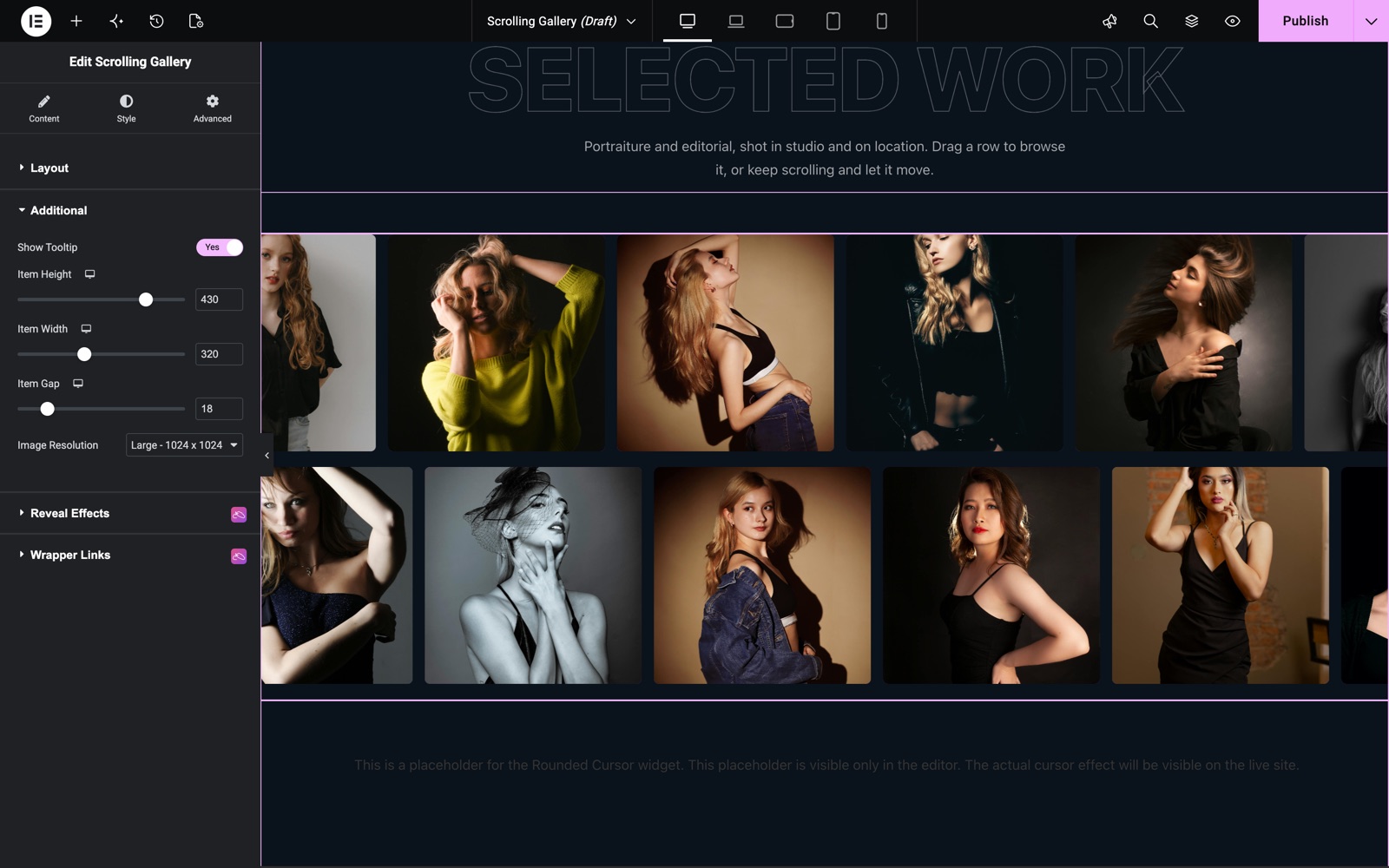Screen dimensions: 1389x868
Task: Select the black-and-white veil portrait thumbnail
Action: 533,575
